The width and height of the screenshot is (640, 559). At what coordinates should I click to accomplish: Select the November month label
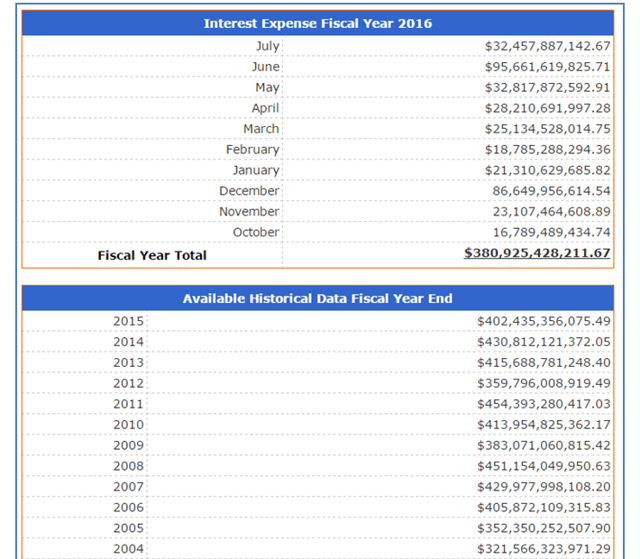click(249, 212)
